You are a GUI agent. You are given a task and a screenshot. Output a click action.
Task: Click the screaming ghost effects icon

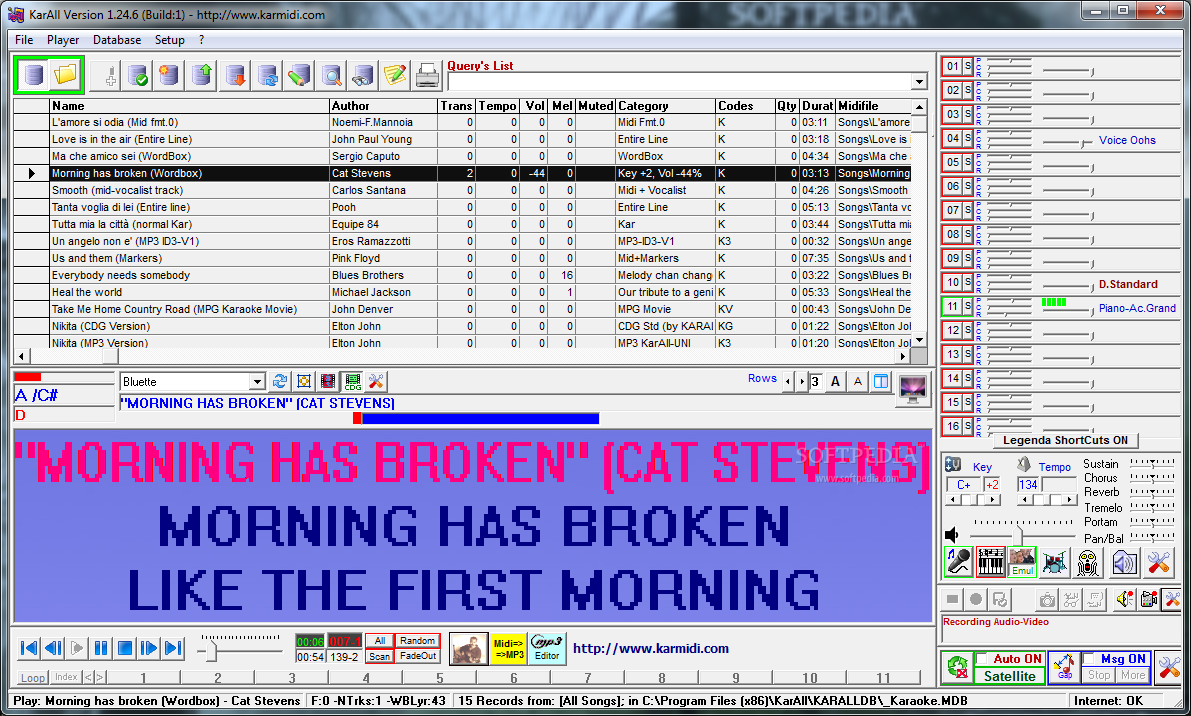point(1088,563)
